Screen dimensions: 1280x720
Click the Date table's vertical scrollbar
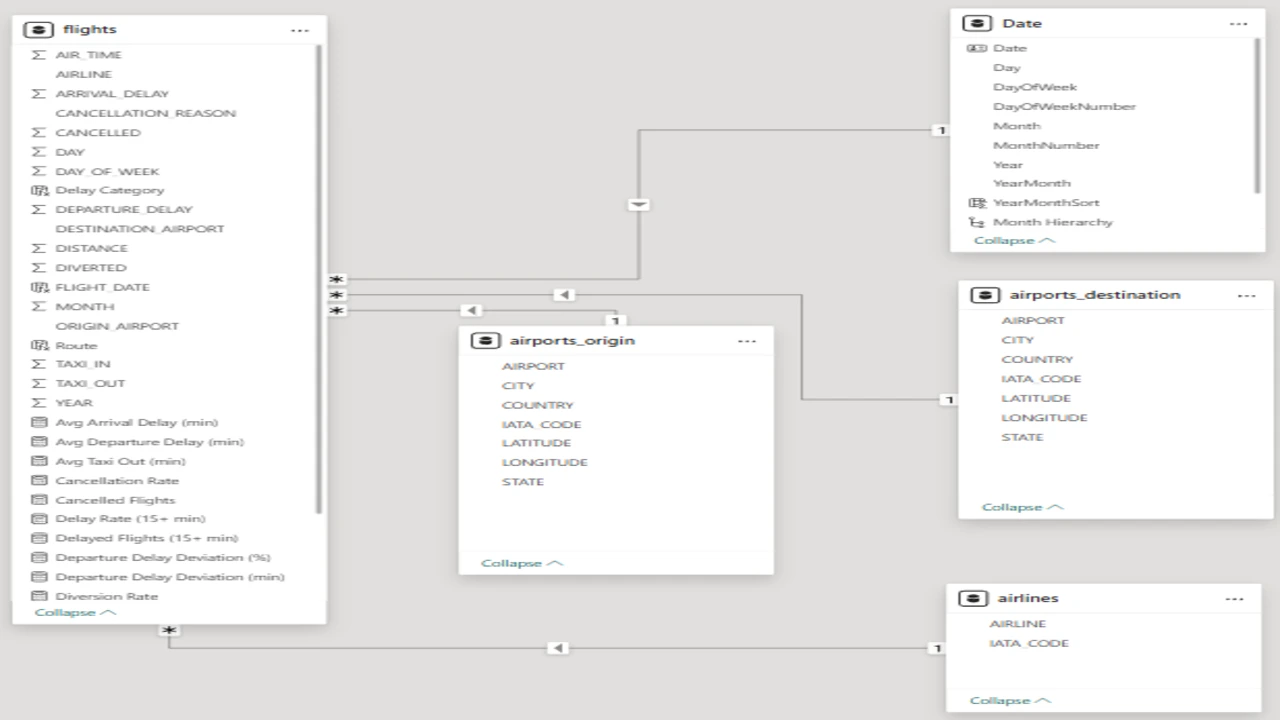pyautogui.click(x=1257, y=115)
